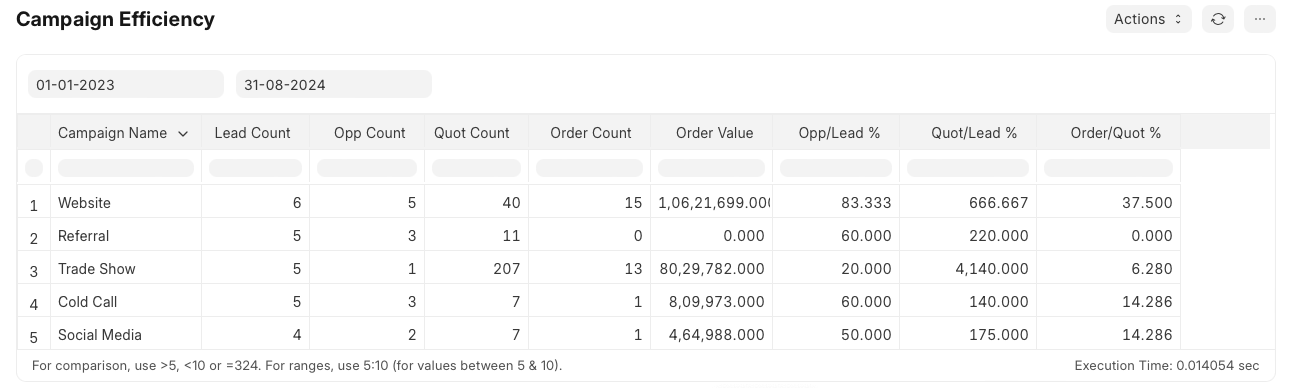
Task: Select the Opp Count column header
Action: coord(370,133)
